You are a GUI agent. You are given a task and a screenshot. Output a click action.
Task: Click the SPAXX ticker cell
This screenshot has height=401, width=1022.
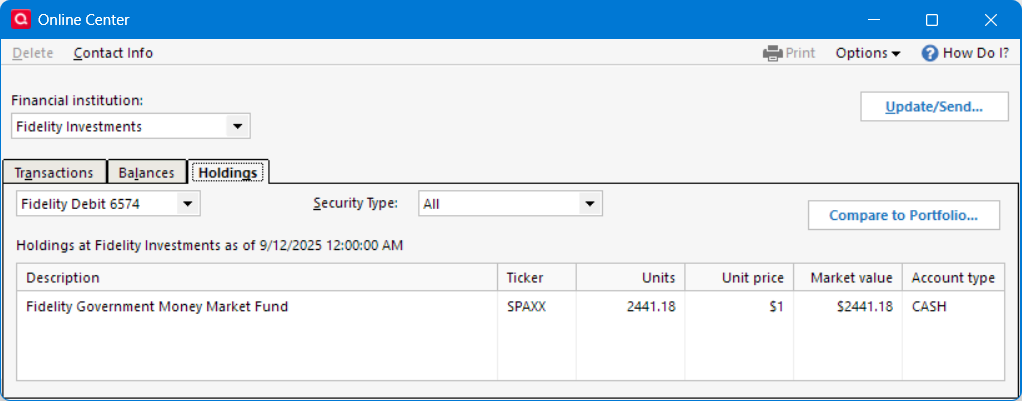[527, 306]
